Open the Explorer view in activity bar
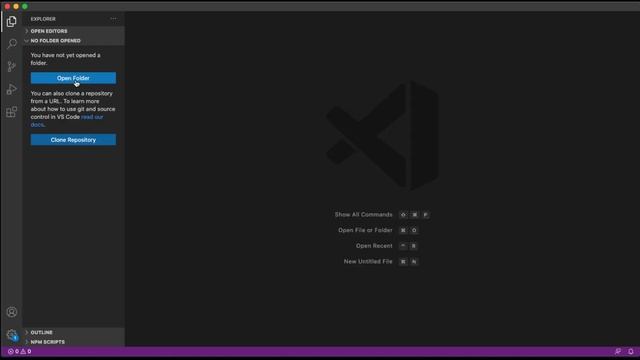Viewport: 640px width, 360px height. (11, 21)
